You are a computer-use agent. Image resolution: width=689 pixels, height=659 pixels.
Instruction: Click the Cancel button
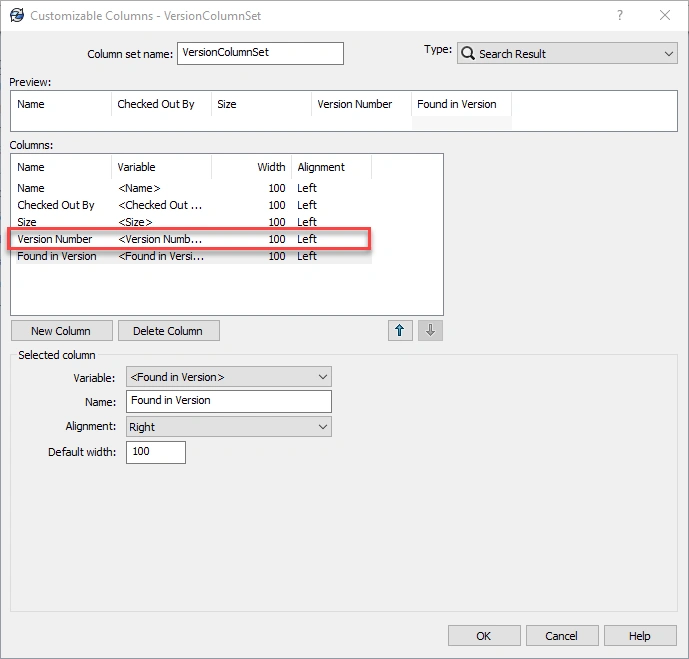point(562,636)
